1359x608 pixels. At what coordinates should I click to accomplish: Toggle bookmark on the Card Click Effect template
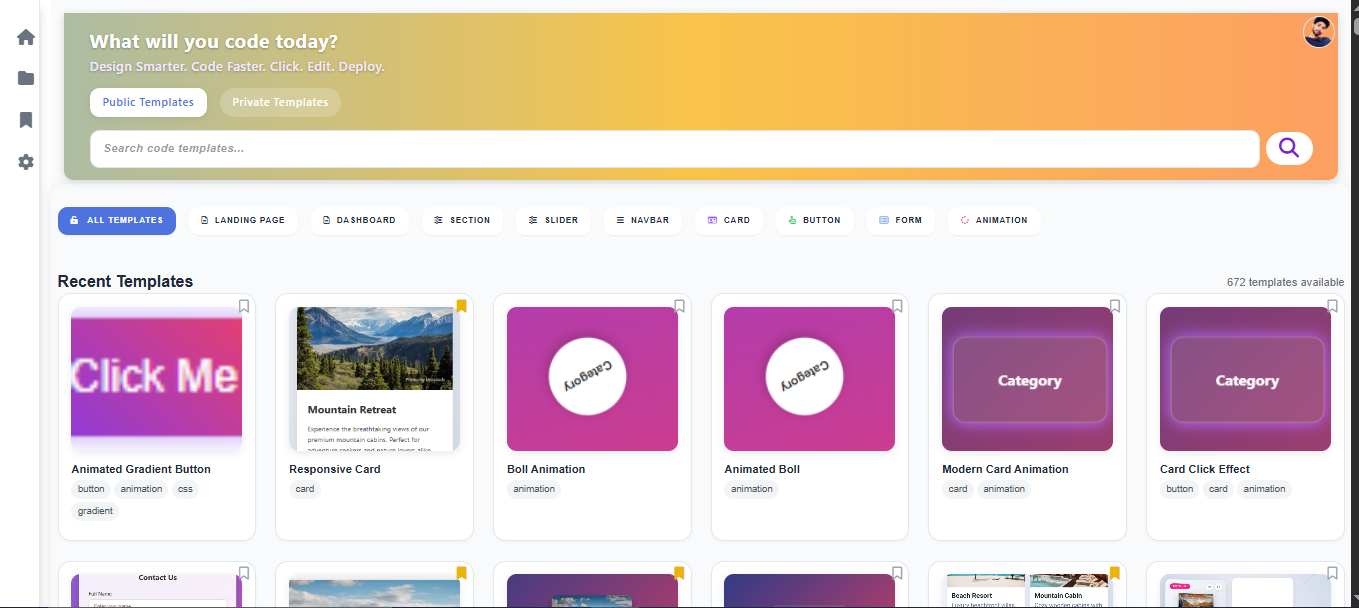coord(1332,307)
